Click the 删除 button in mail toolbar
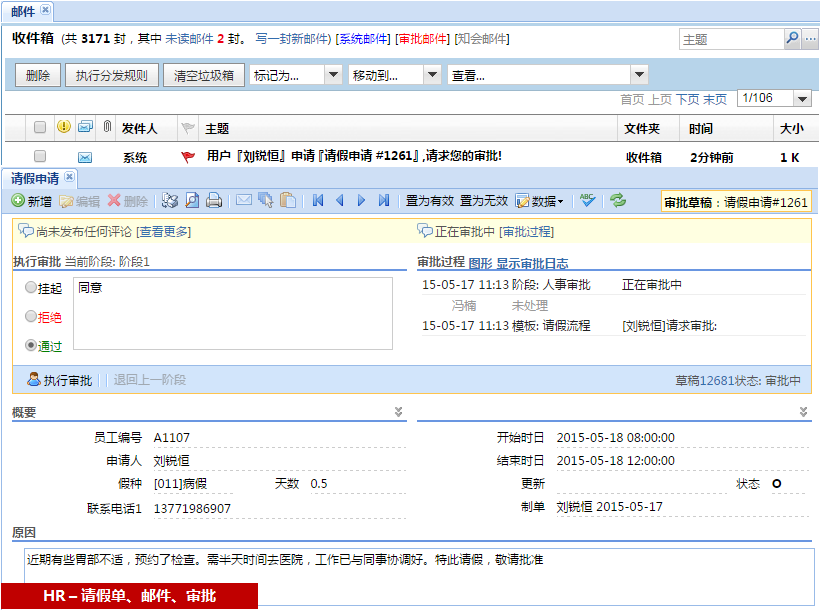This screenshot has width=821, height=611. click(x=38, y=75)
